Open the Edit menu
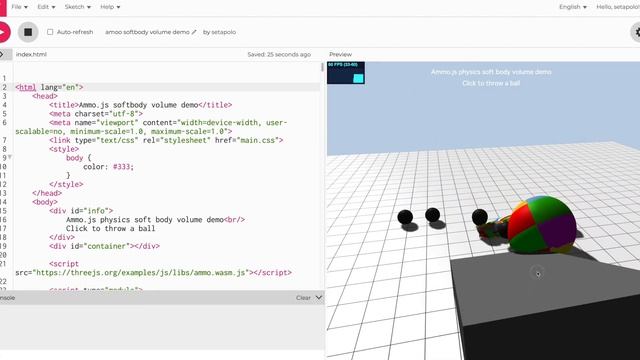Screen dimensions: 640x360 tap(46, 7)
